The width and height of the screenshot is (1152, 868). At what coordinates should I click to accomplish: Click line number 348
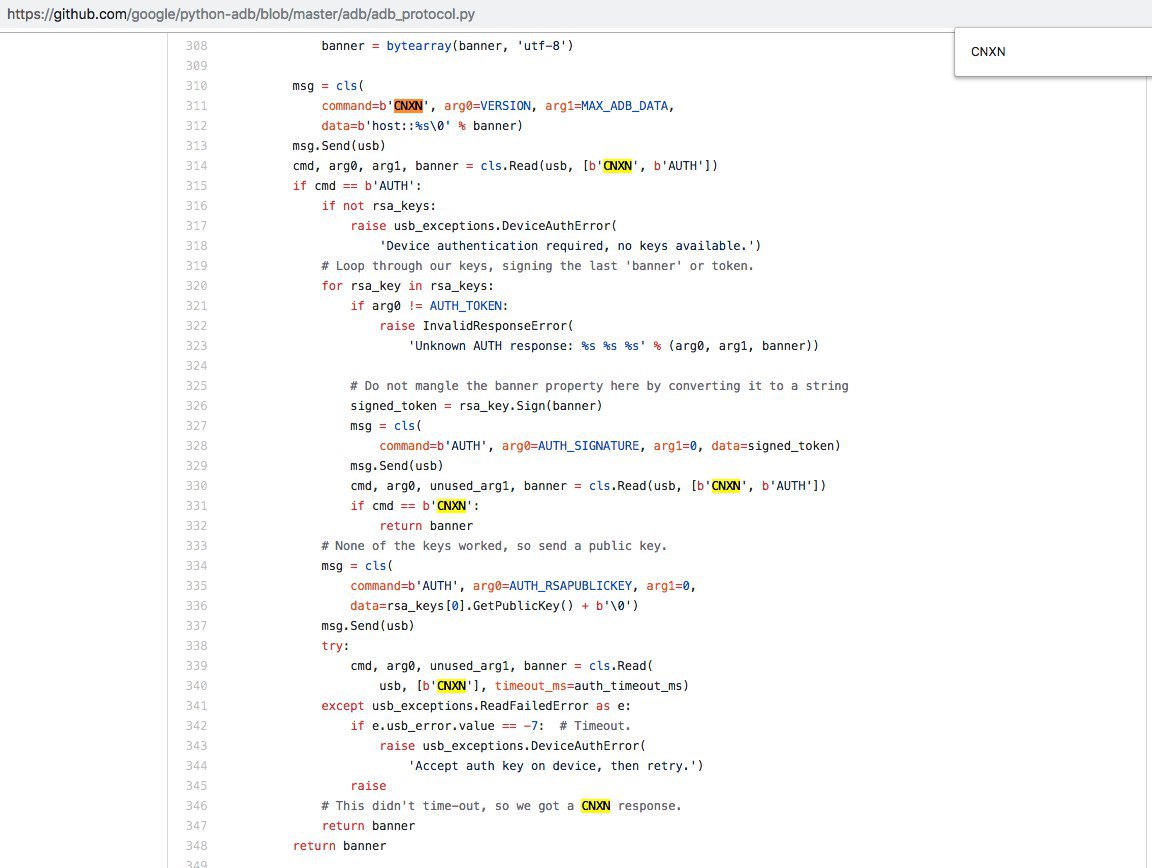click(x=197, y=846)
